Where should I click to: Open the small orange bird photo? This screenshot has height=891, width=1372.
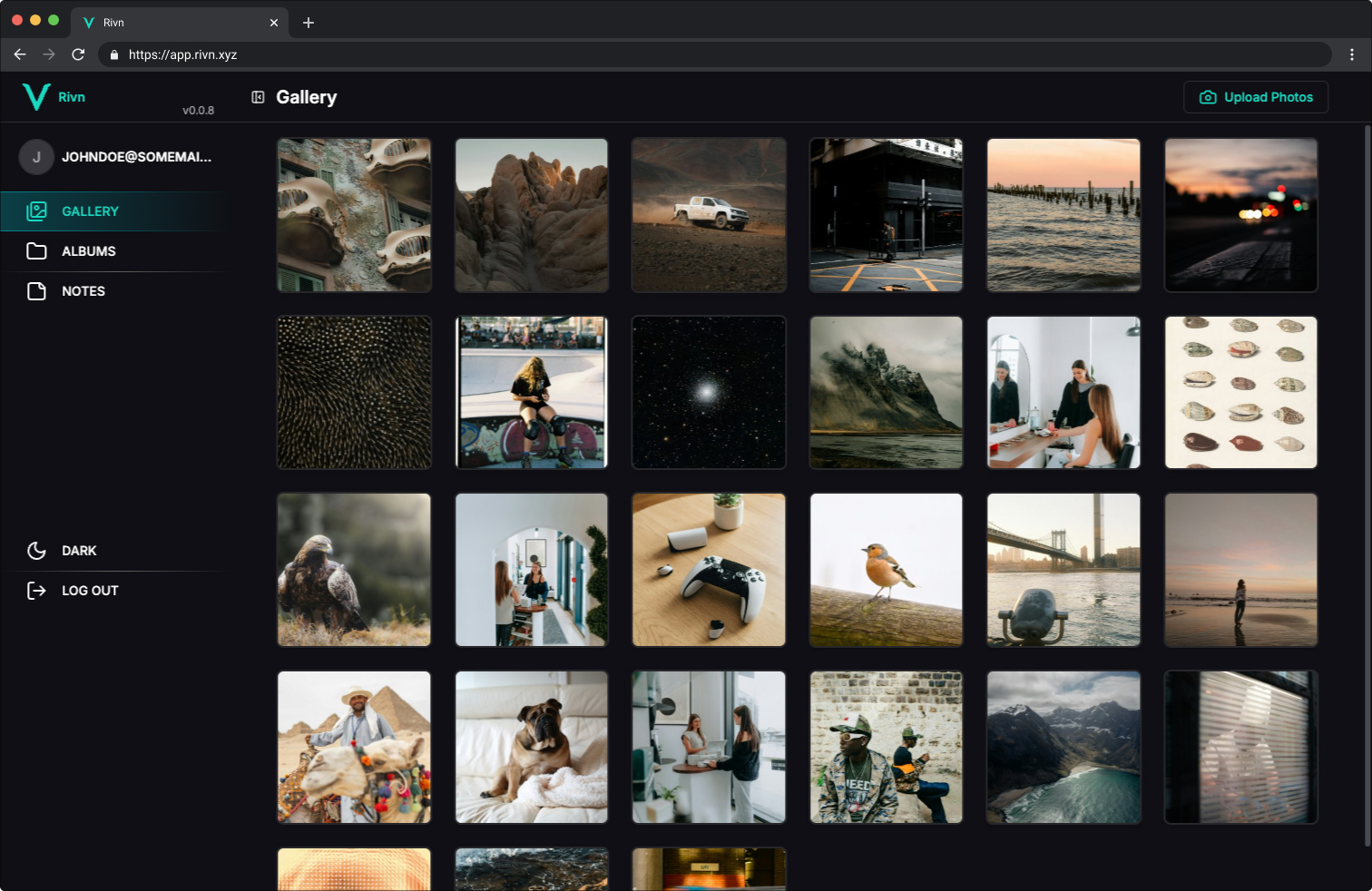click(887, 570)
